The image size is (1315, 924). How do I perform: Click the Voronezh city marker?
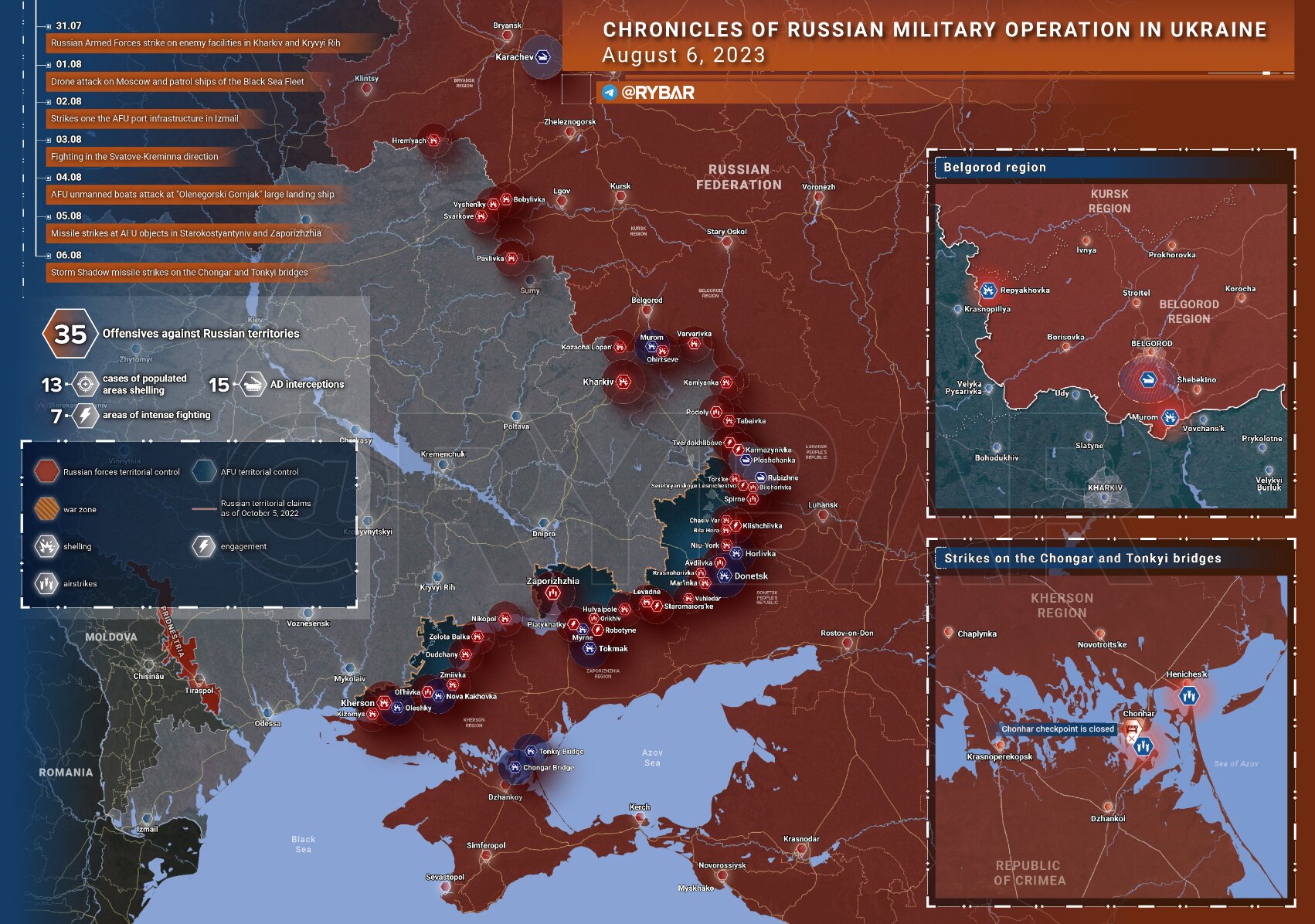click(818, 196)
